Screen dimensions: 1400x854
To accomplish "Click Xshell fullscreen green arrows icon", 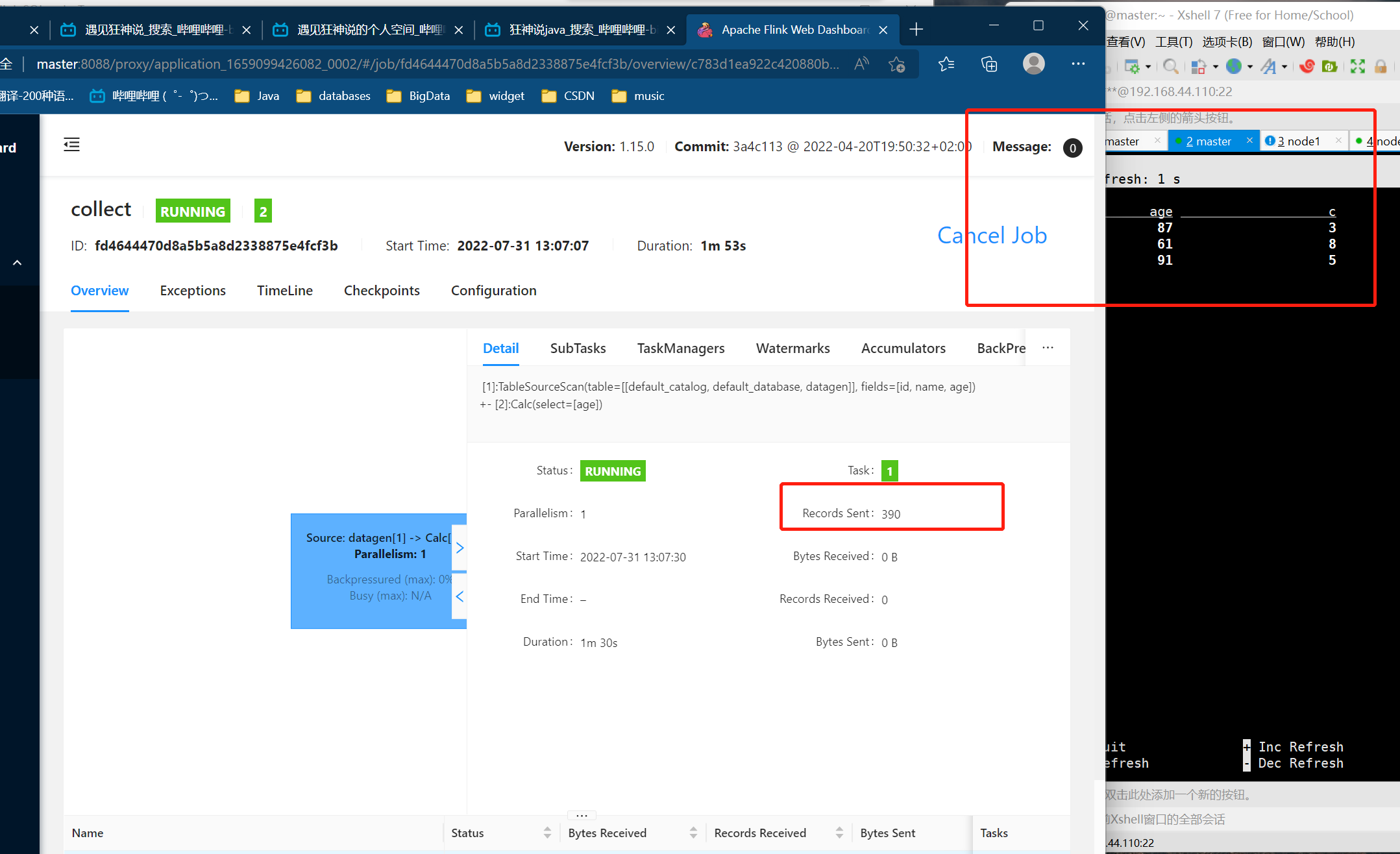I will [x=1357, y=66].
